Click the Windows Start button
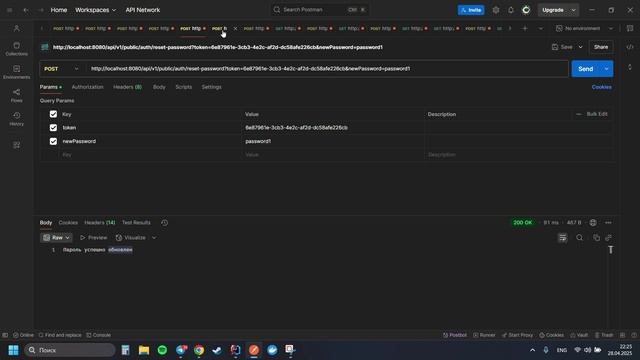The image size is (640, 360). (x=13, y=350)
